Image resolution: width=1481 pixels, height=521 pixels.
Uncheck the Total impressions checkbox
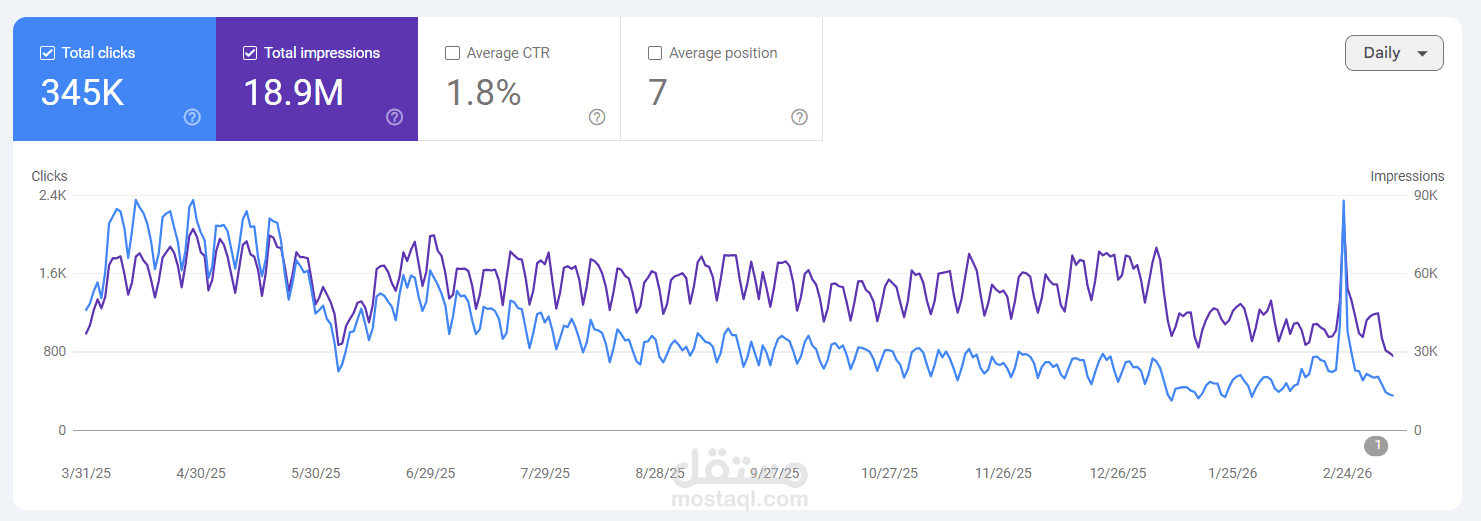click(x=250, y=53)
